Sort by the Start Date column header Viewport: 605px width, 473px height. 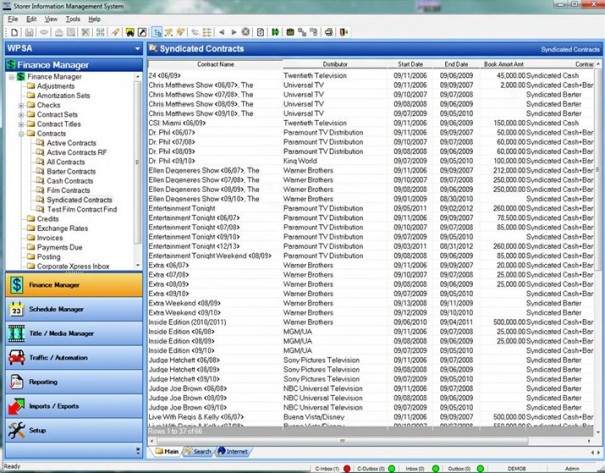tap(410, 64)
